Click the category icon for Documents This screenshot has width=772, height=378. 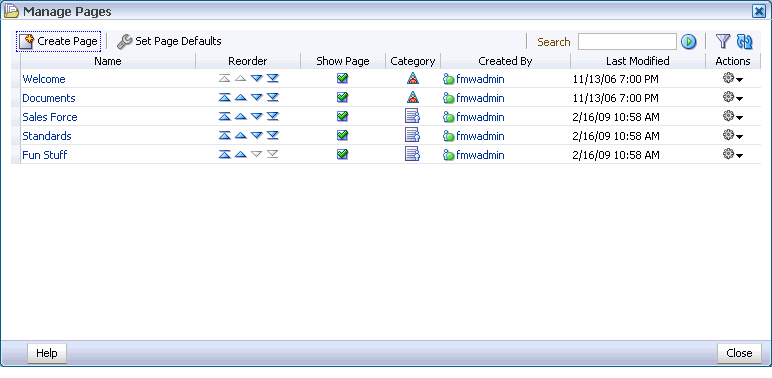click(413, 97)
